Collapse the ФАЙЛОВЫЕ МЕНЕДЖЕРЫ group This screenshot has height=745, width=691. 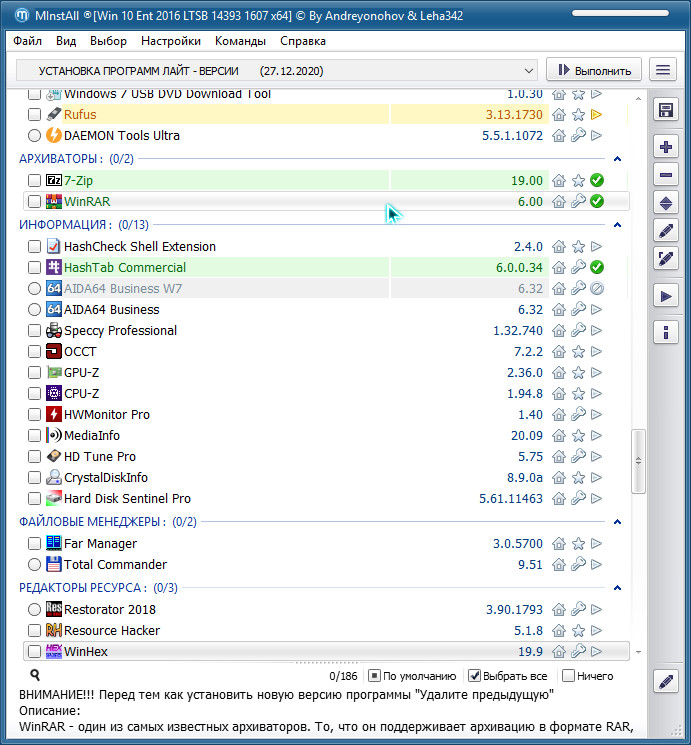617,522
